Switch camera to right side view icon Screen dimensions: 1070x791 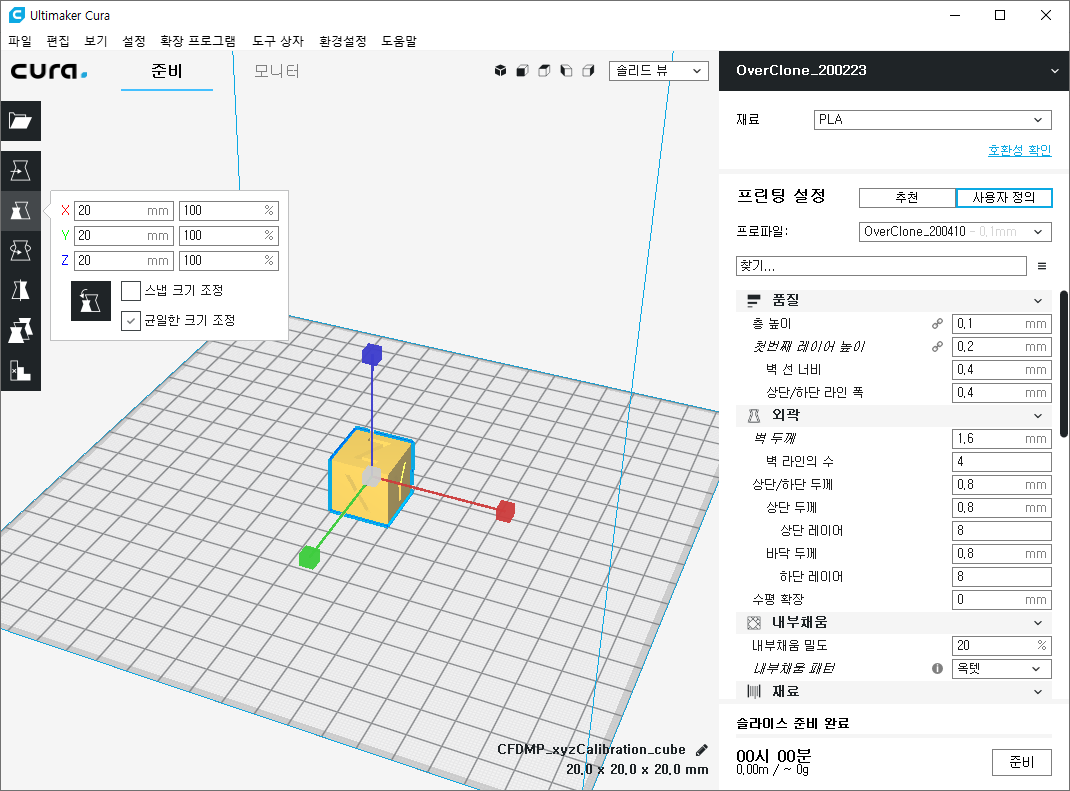click(588, 70)
